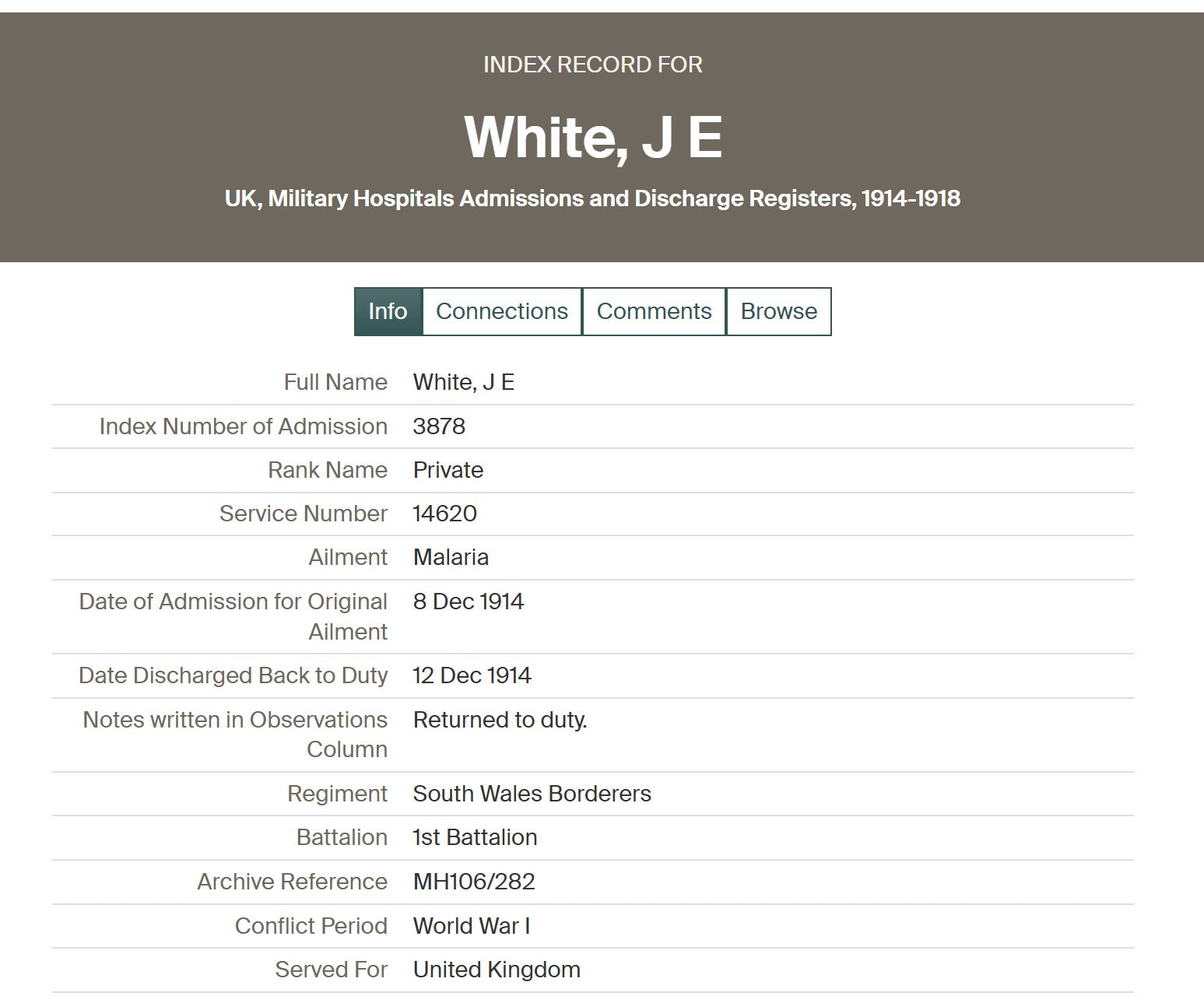The height and width of the screenshot is (996, 1204).
Task: Click the ailment value Malaria
Action: point(451,557)
